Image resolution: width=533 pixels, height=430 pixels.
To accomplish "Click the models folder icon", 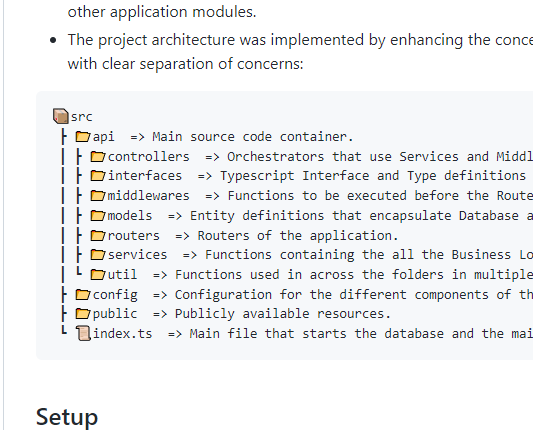I will pyautogui.click(x=98, y=216).
